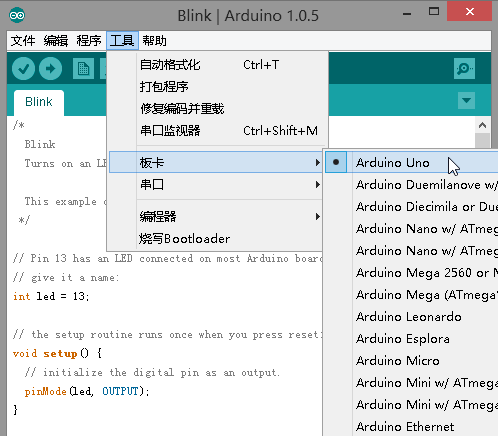Open the tab options dropdown arrow
The width and height of the screenshot is (498, 436).
[x=466, y=100]
